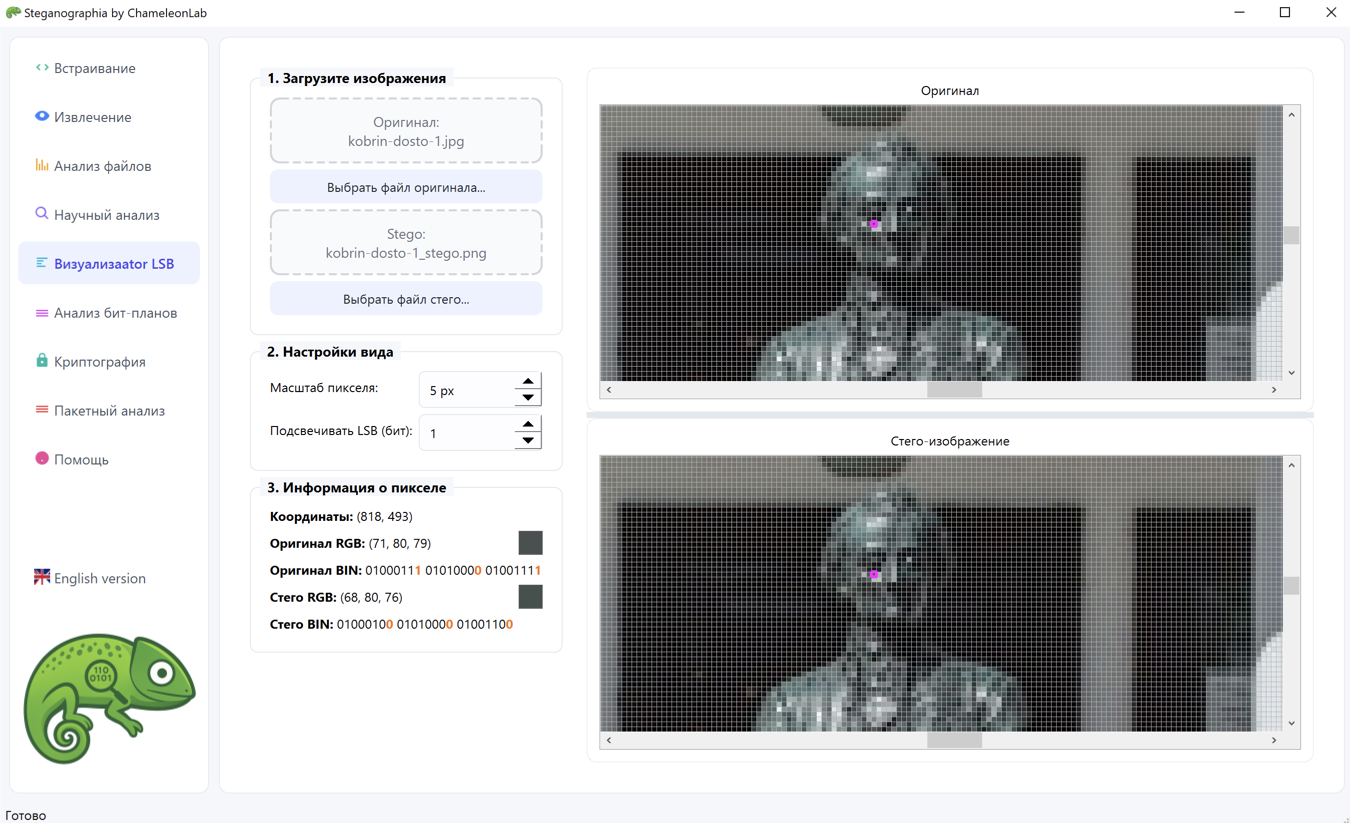This screenshot has height=823, width=1351.
Task: Click the Стего-изображение horizontal scrollbar thumb
Action: point(954,740)
